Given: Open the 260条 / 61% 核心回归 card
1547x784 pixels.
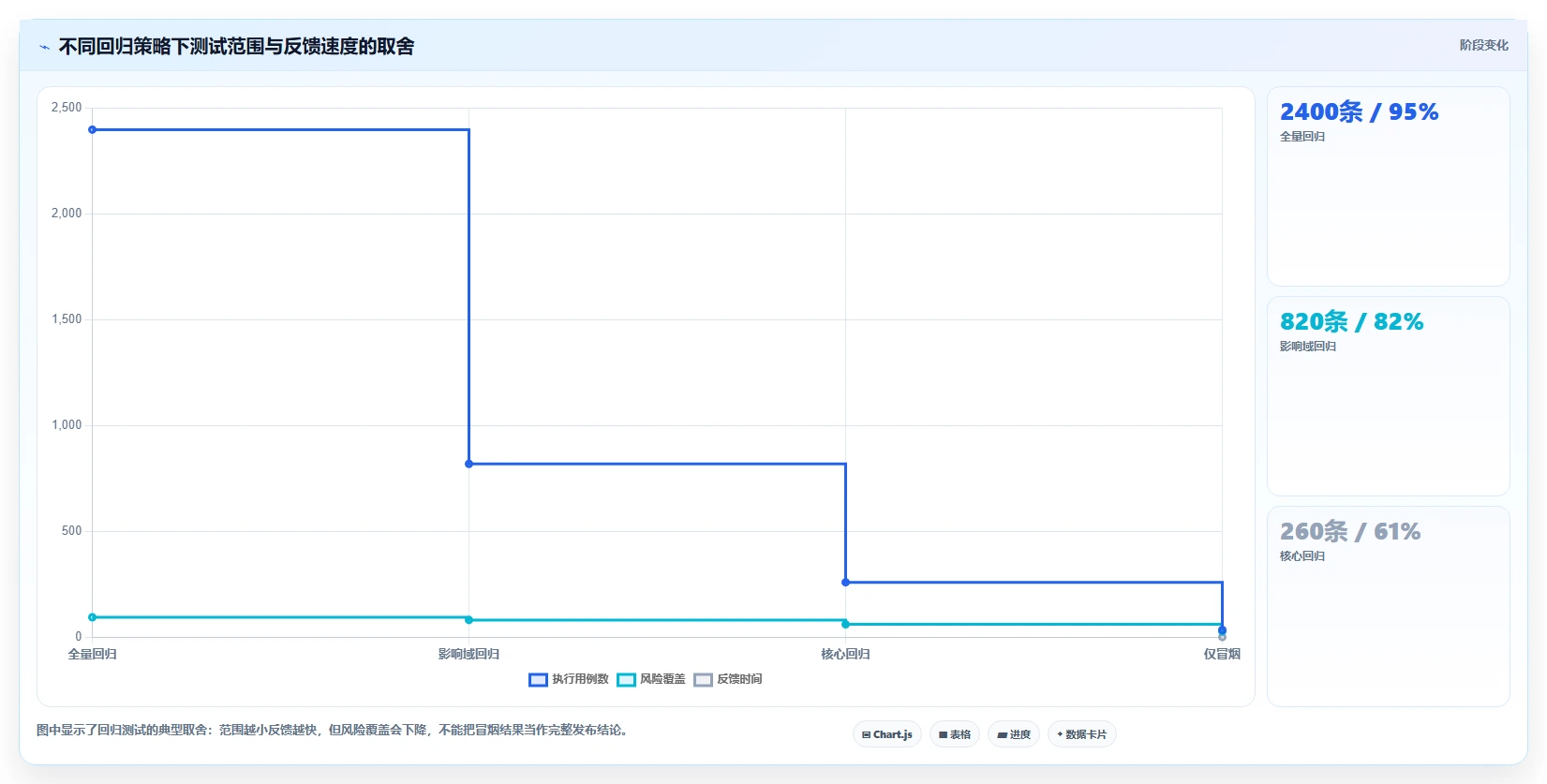Looking at the screenshot, I should click(1388, 606).
